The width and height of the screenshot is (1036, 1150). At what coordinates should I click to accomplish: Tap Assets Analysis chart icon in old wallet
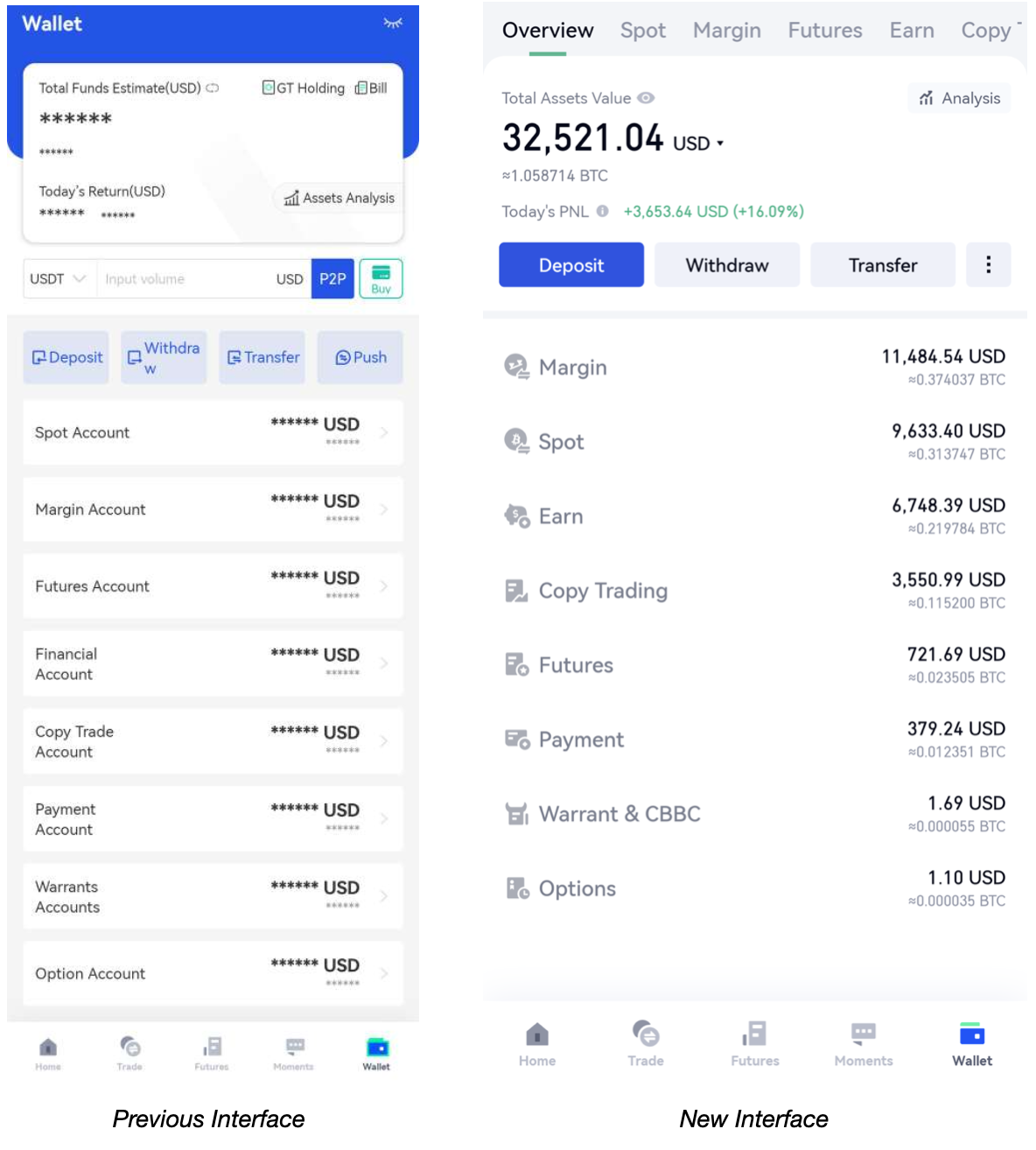291,199
